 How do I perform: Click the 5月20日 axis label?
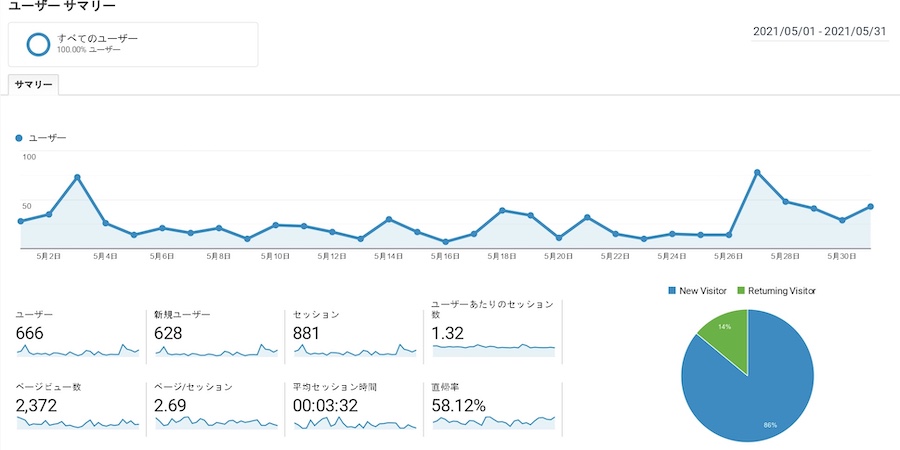[x=558, y=257]
